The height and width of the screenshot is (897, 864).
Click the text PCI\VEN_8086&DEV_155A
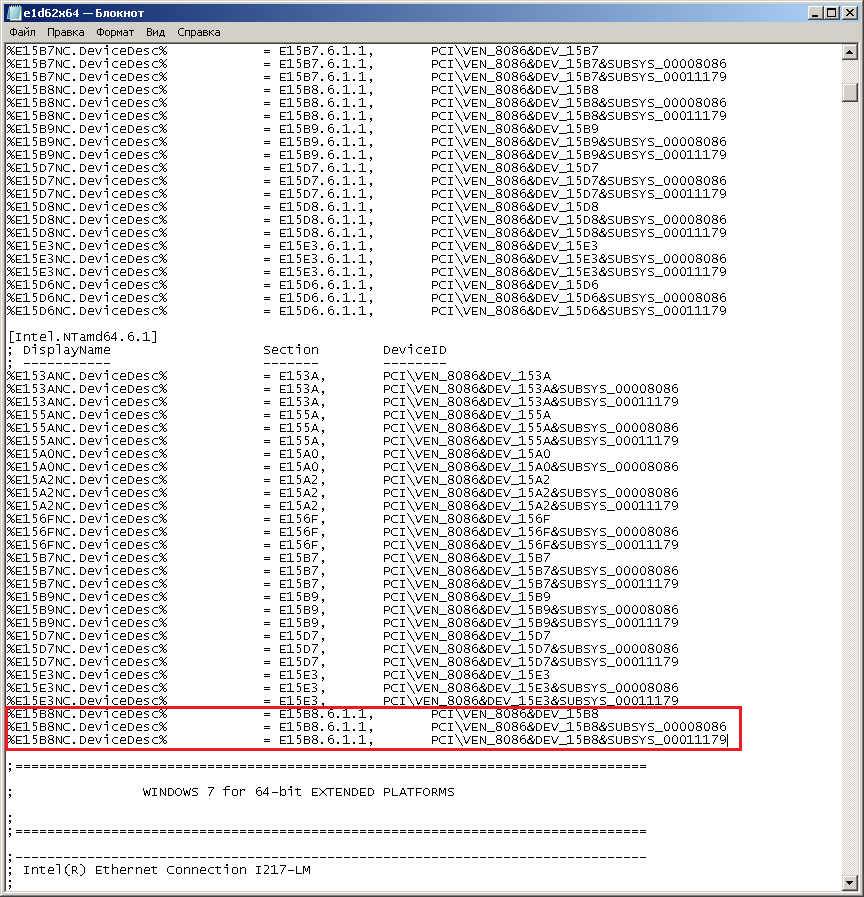coord(467,415)
